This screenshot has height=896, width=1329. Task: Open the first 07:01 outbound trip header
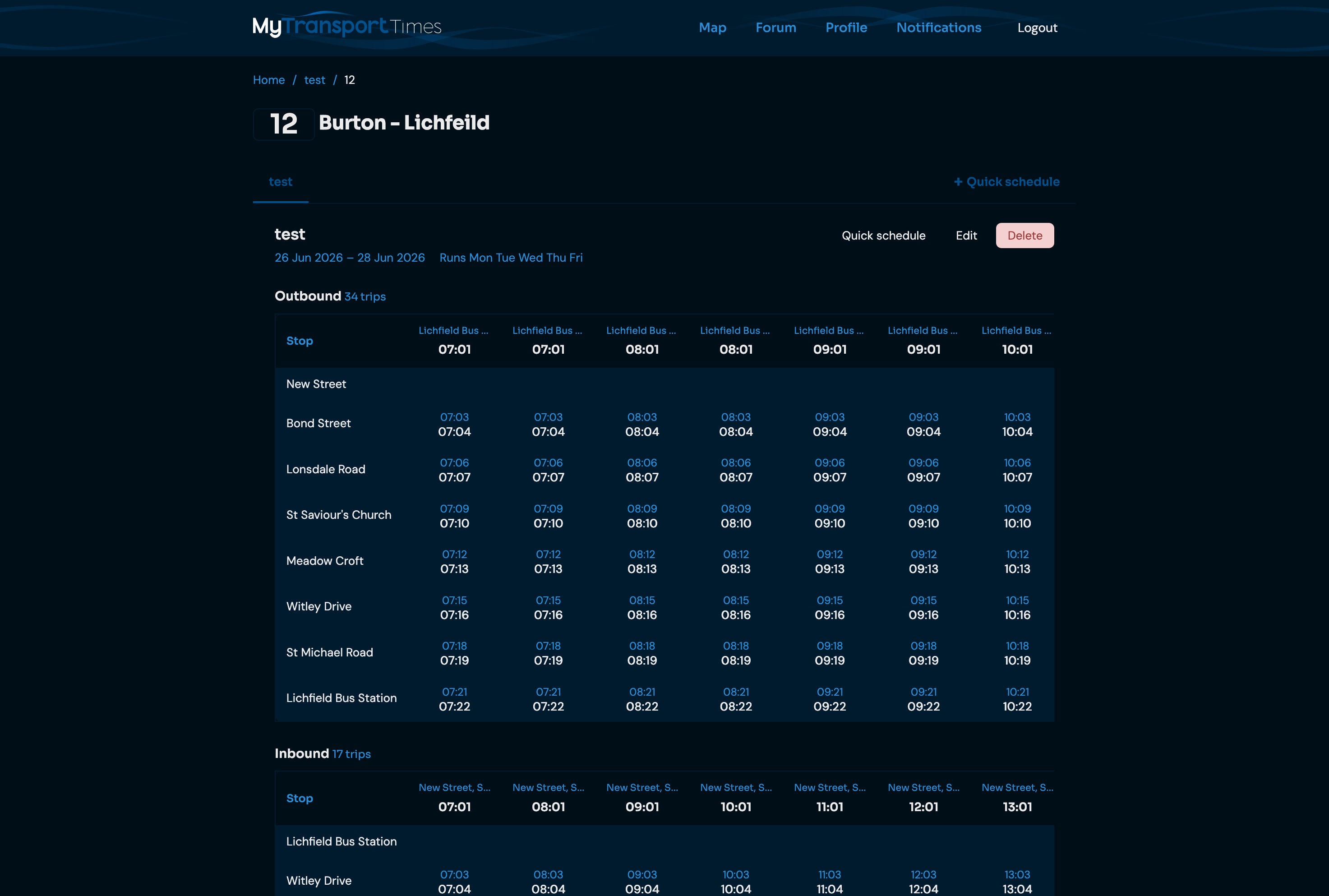click(x=454, y=341)
